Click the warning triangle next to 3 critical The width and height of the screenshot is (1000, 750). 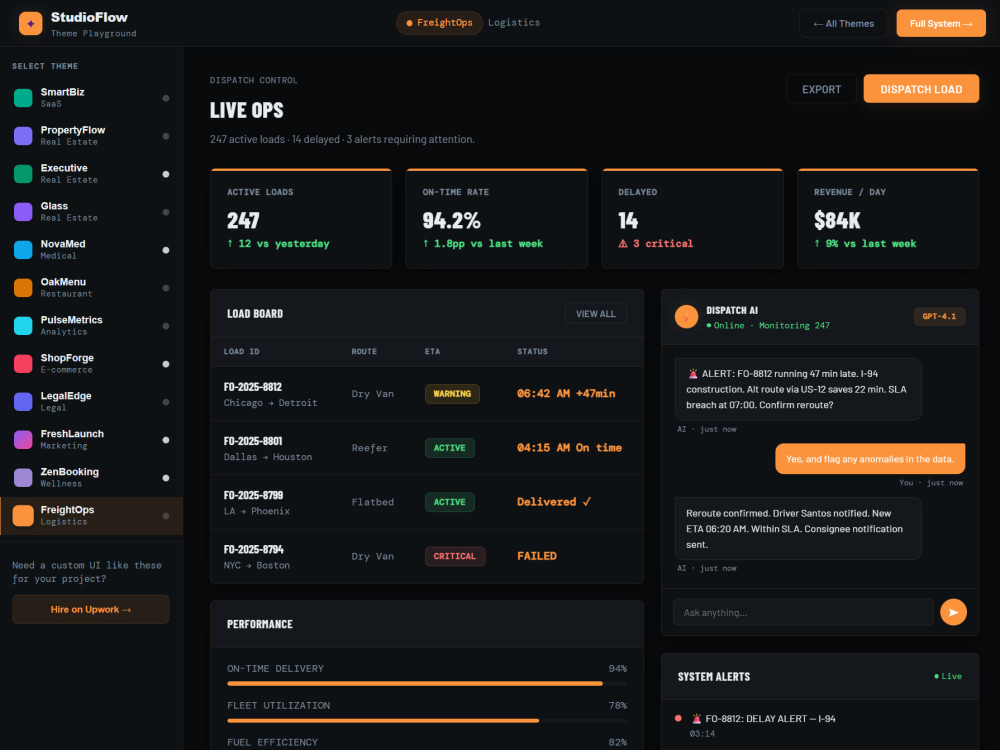coord(622,244)
